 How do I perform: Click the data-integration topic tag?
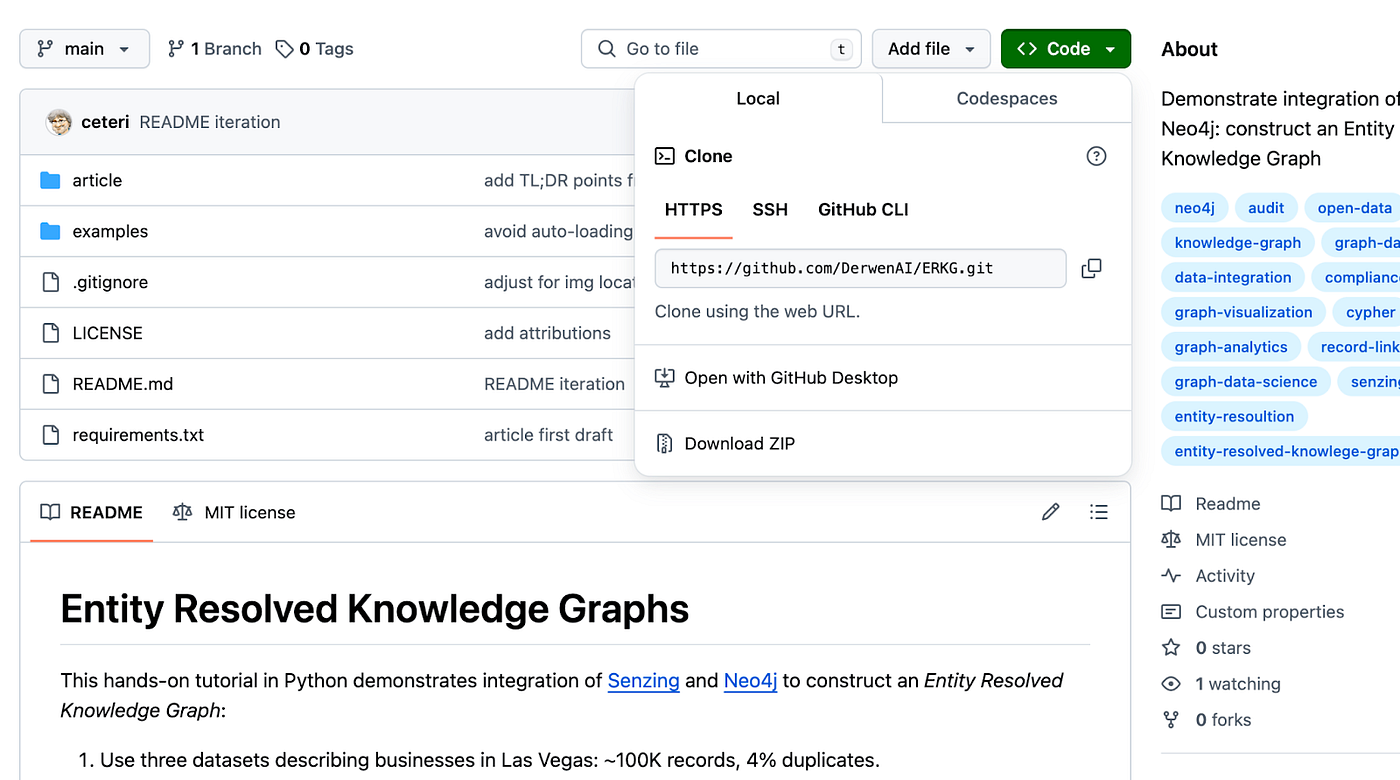pos(1233,278)
